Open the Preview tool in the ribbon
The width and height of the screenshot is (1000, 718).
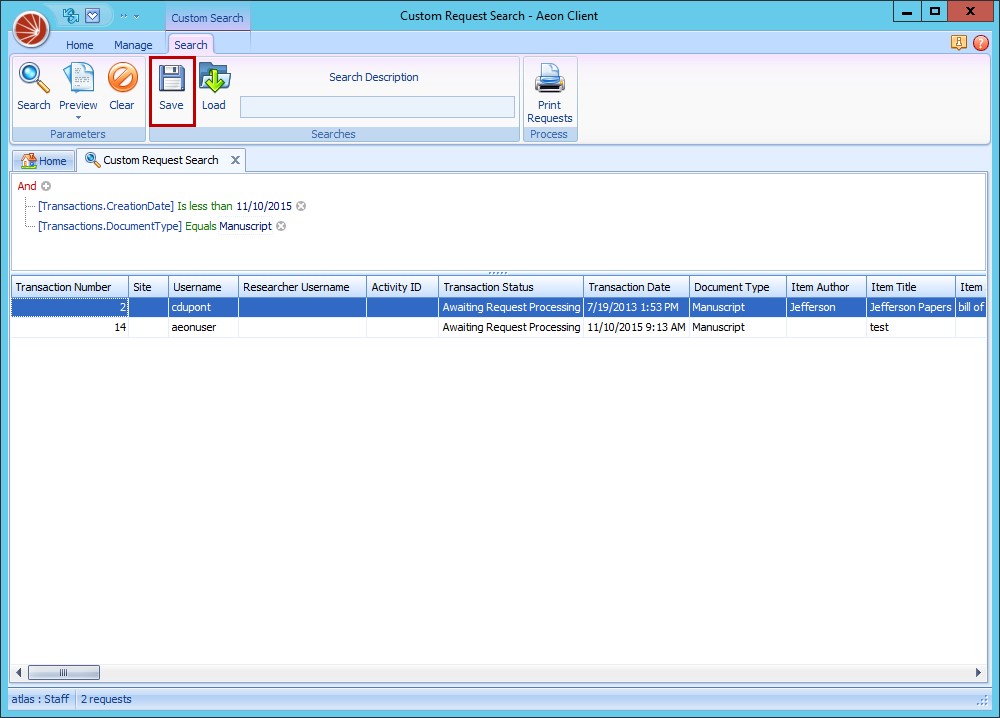click(x=78, y=83)
